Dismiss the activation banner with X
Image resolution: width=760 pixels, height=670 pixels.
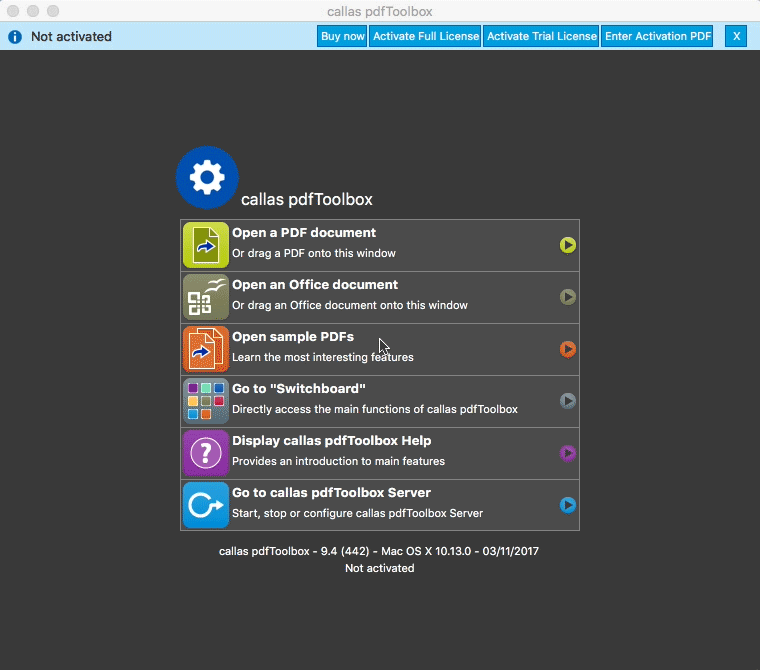click(x=736, y=36)
